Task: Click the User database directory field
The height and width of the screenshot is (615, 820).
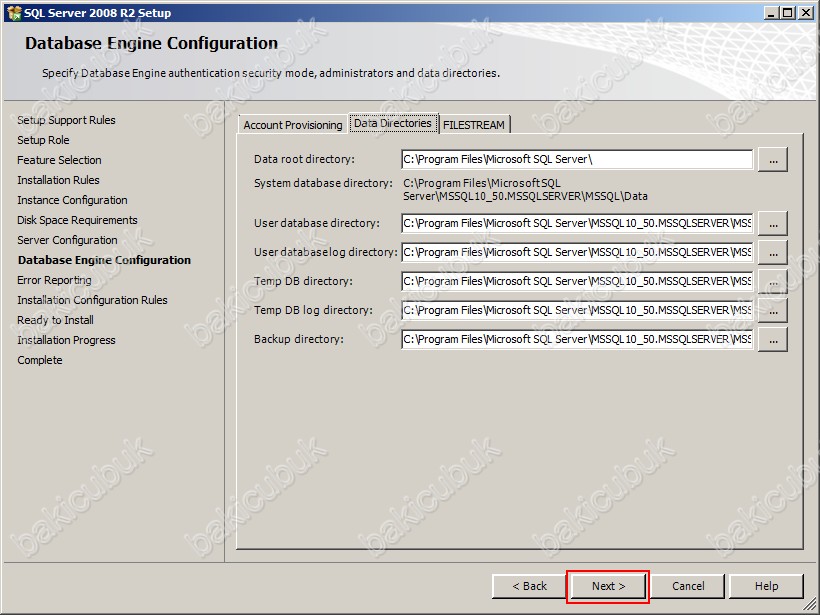Action: click(x=577, y=223)
